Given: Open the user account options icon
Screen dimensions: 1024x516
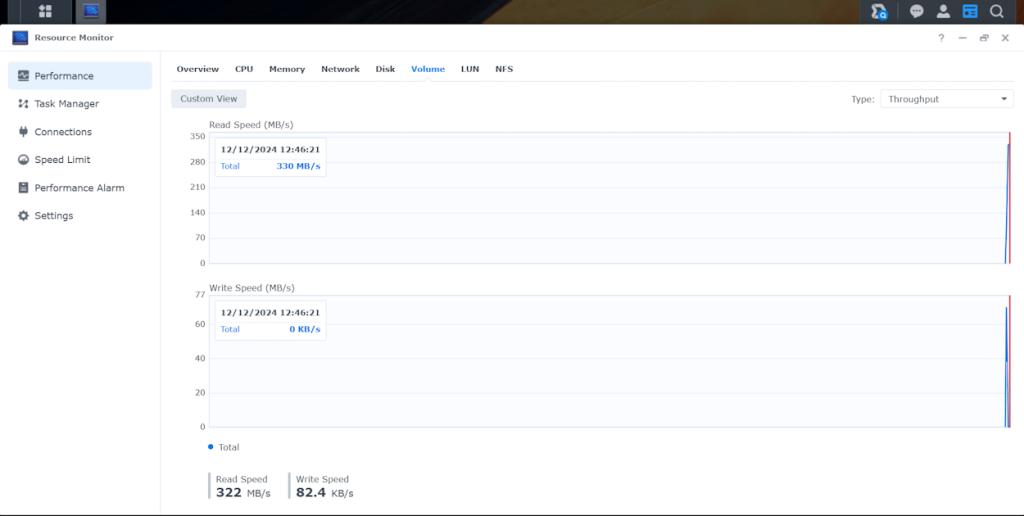Looking at the screenshot, I should [x=943, y=11].
